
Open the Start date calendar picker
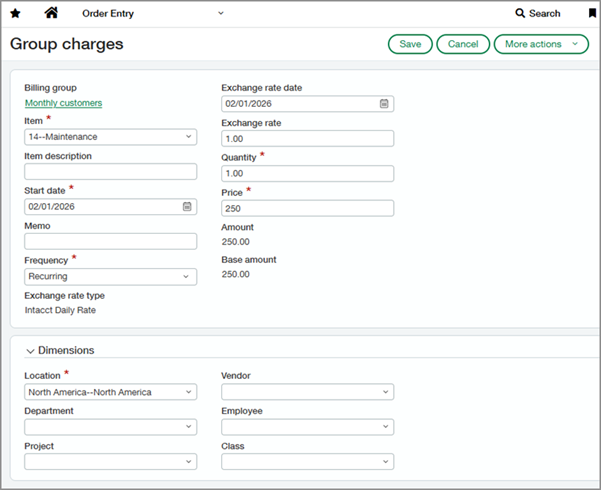tap(187, 207)
